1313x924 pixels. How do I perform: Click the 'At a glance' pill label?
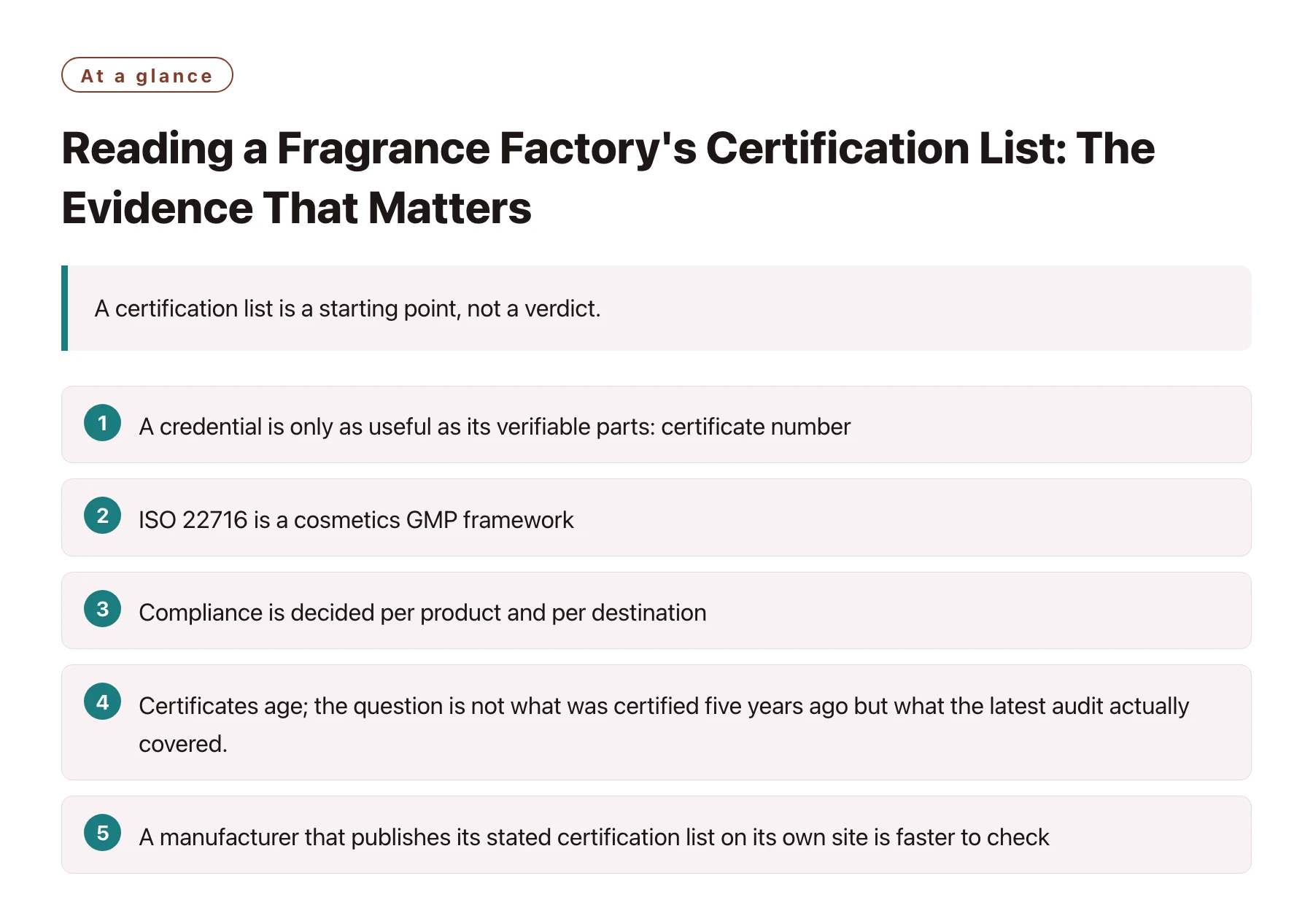(x=147, y=75)
